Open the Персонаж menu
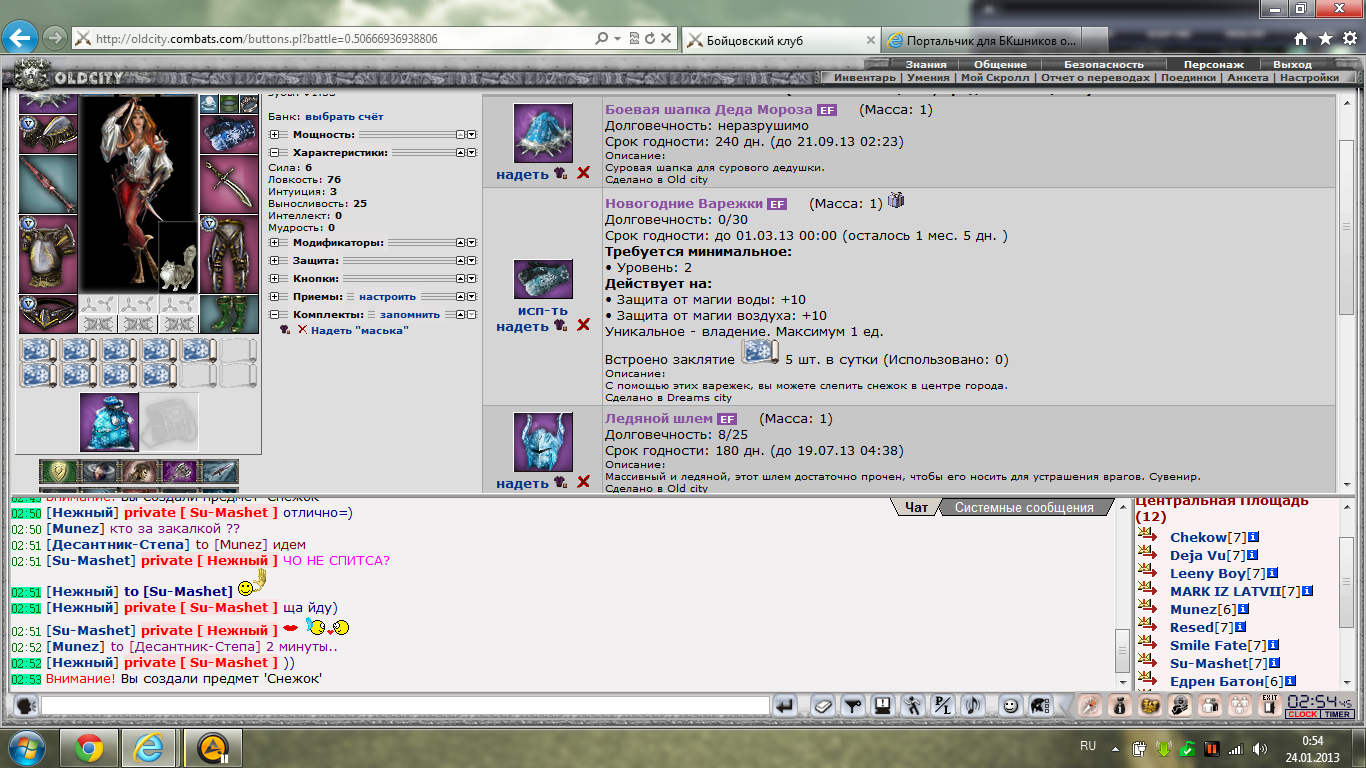This screenshot has width=1366, height=768. (x=1213, y=64)
